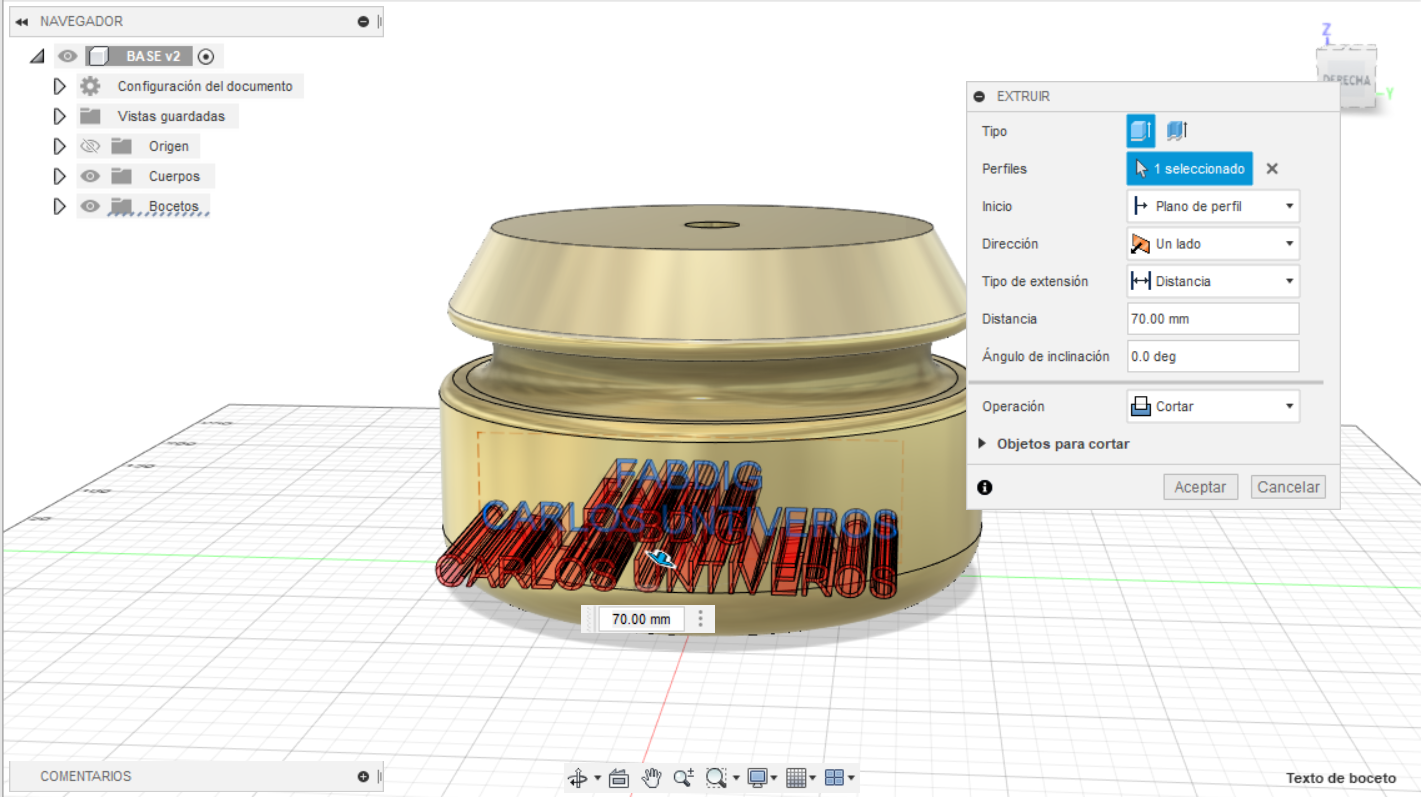Choose the thin Extrude type icon
Screen dimensions: 1421x797
click(1177, 131)
